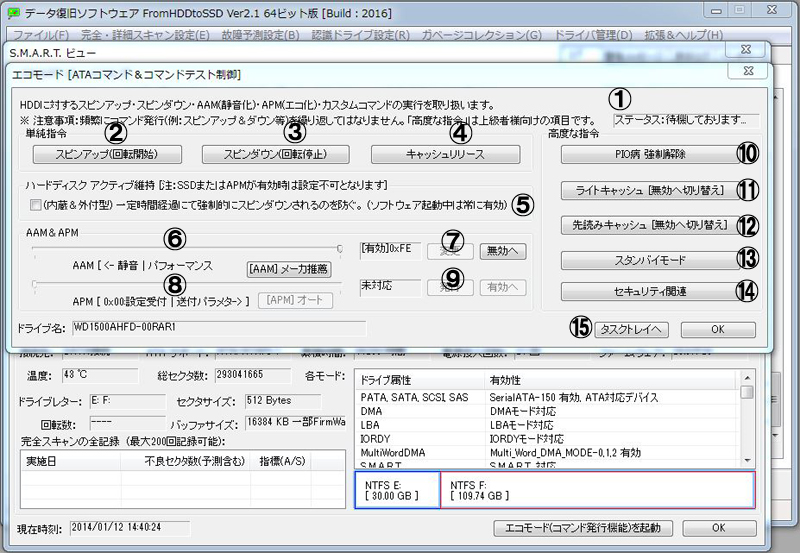This screenshot has height=553, width=800.
Task: Open ガベージコレクション(G) menu
Action: (x=482, y=35)
